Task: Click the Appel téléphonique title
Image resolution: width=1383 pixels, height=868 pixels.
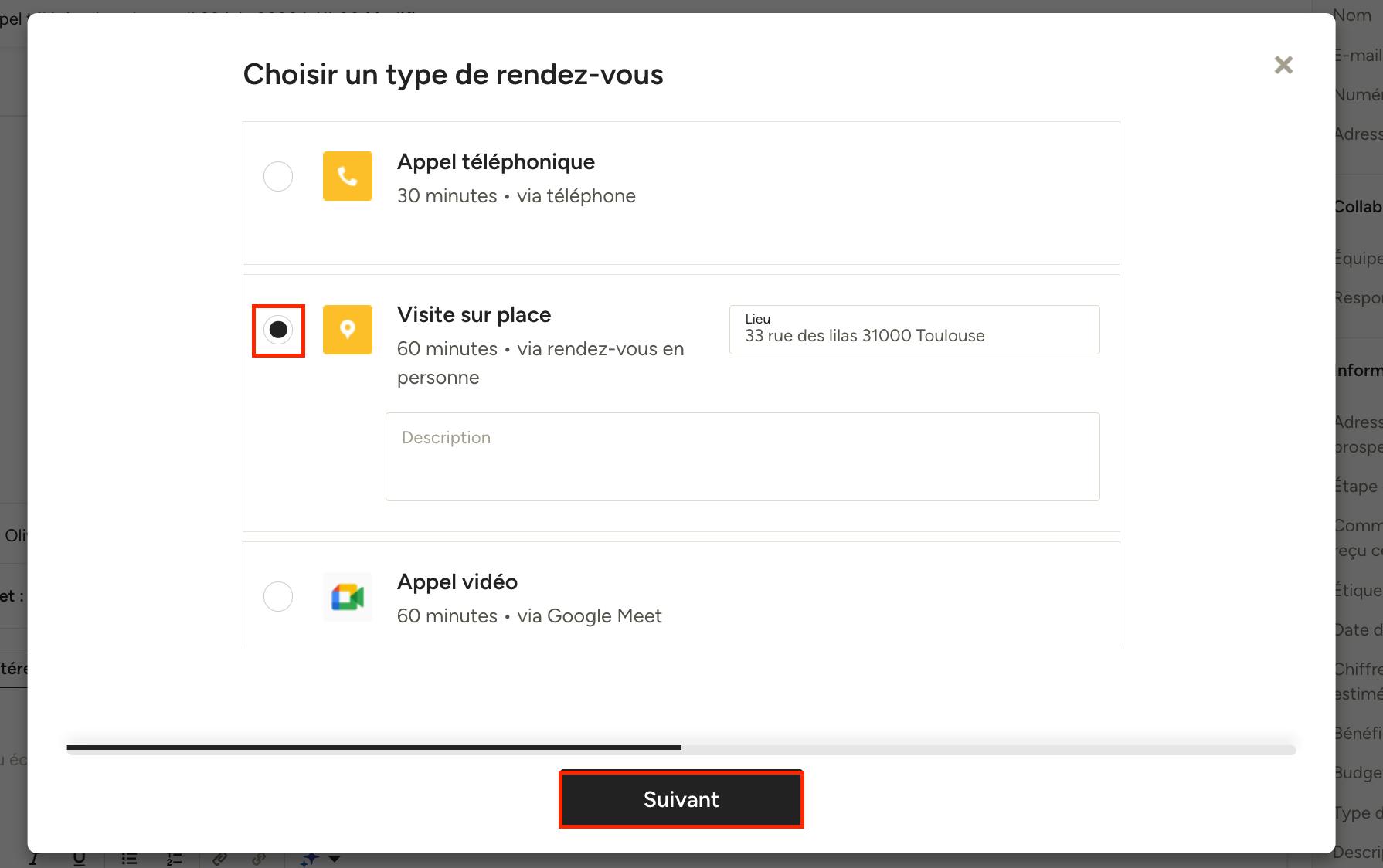Action: click(496, 162)
